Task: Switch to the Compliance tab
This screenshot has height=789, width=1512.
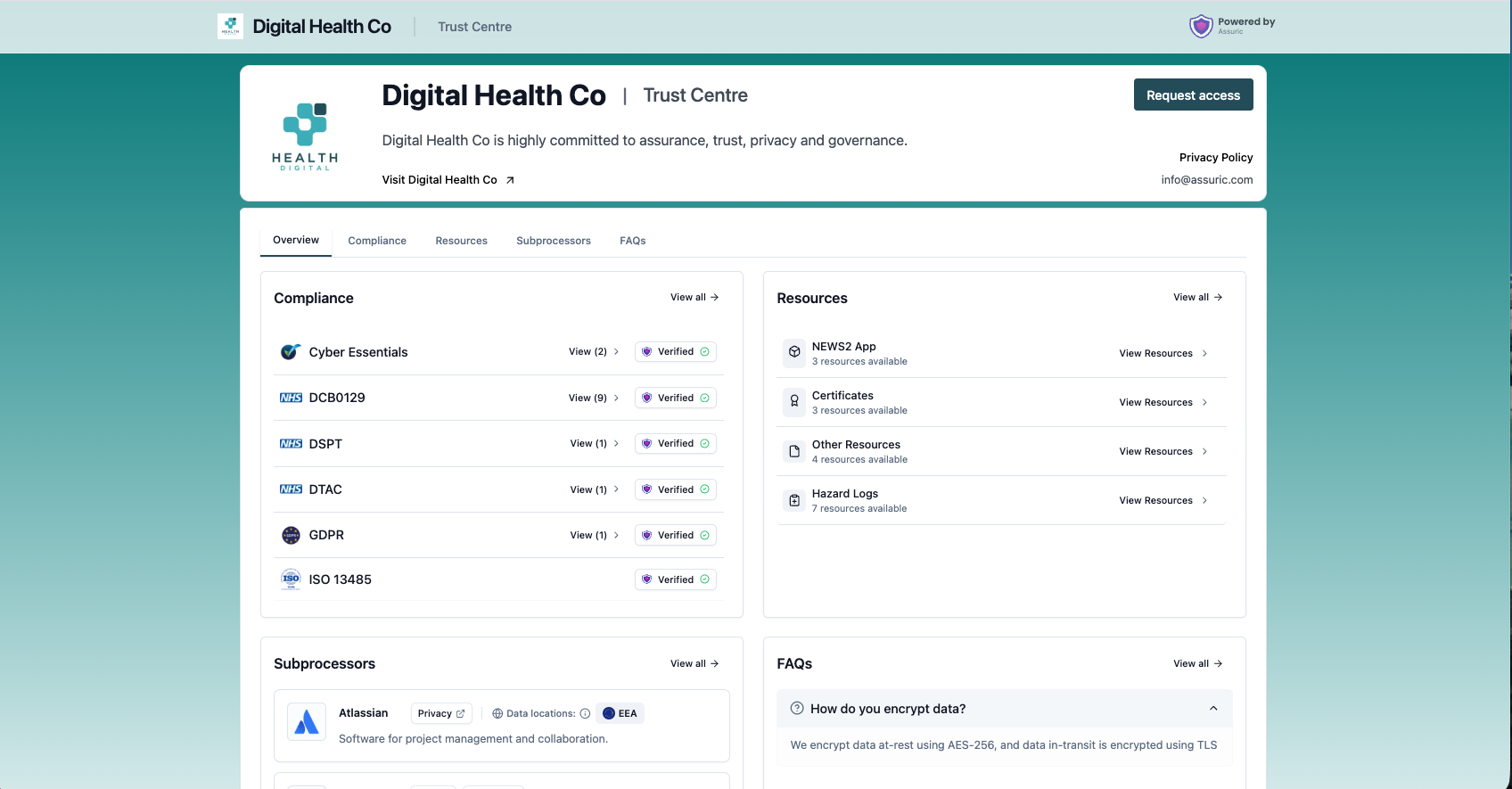Action: pyautogui.click(x=377, y=241)
